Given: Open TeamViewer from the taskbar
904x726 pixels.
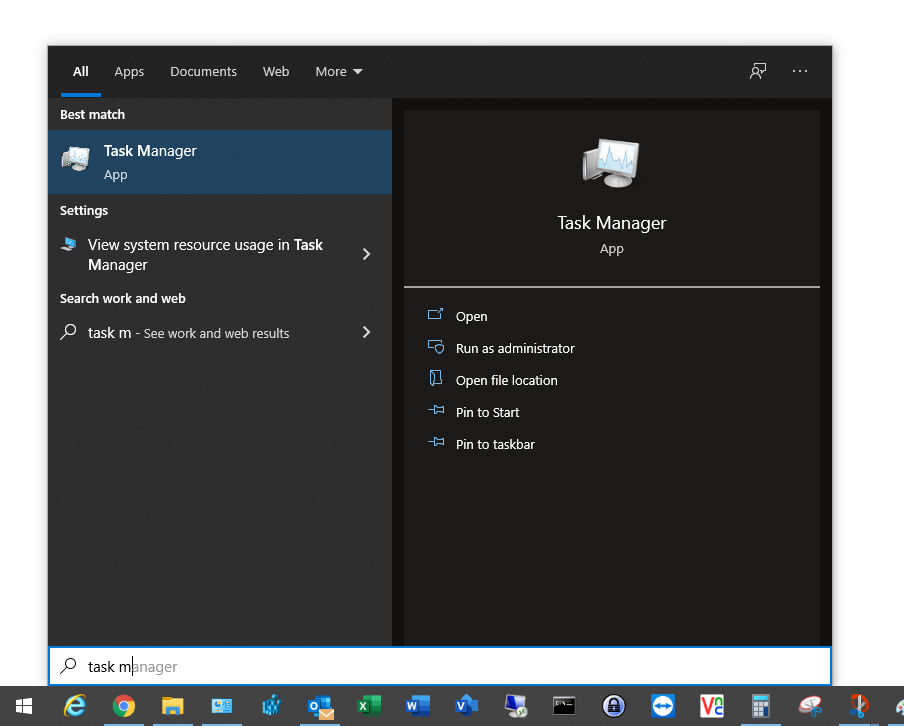Looking at the screenshot, I should (x=662, y=706).
